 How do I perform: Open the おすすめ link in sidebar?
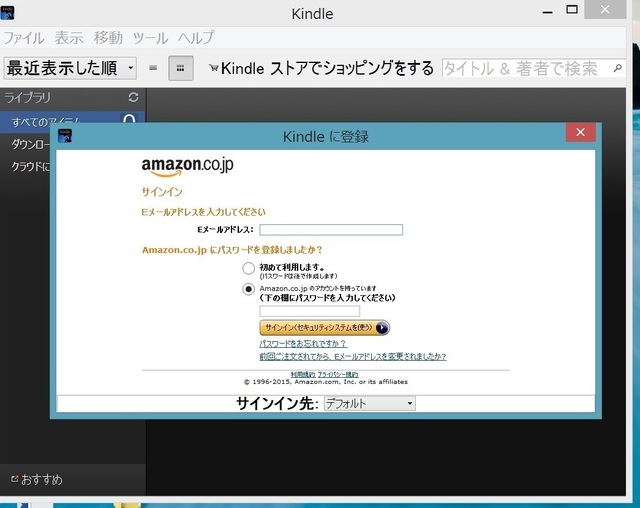37,479
